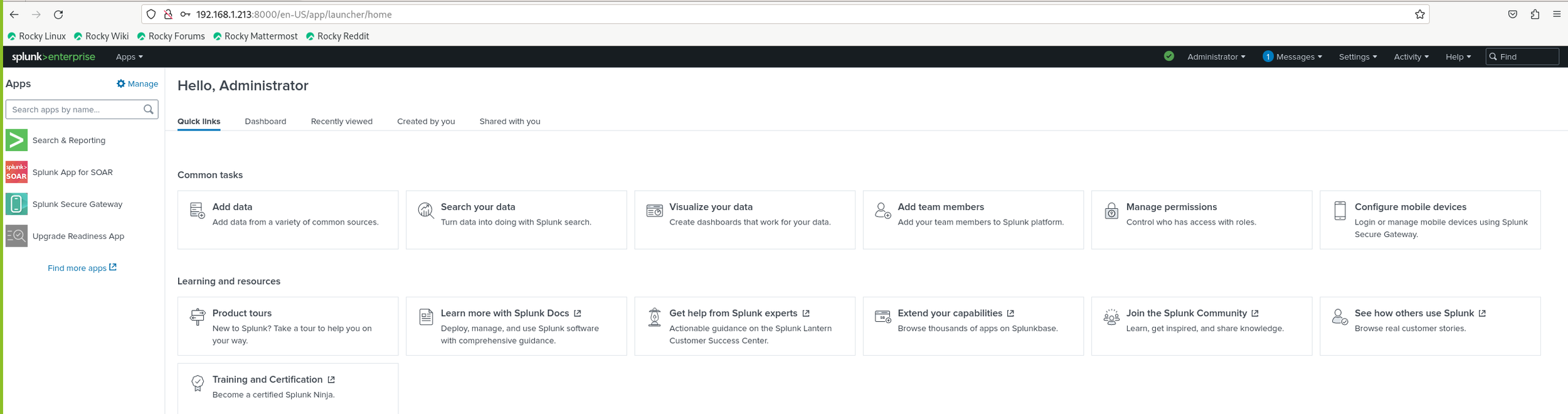The height and width of the screenshot is (414, 1568).
Task: Open the Administrator dropdown menu
Action: pos(1216,56)
